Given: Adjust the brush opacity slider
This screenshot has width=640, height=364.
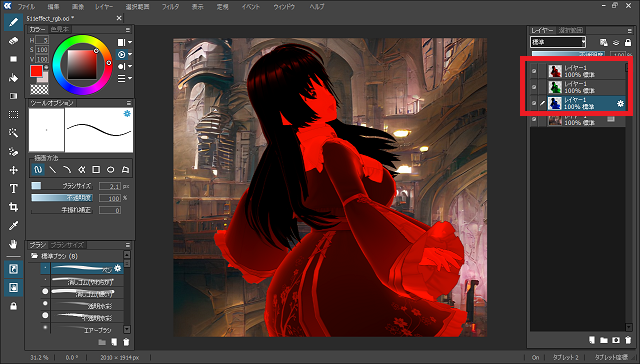Looking at the screenshot, I should [62, 198].
